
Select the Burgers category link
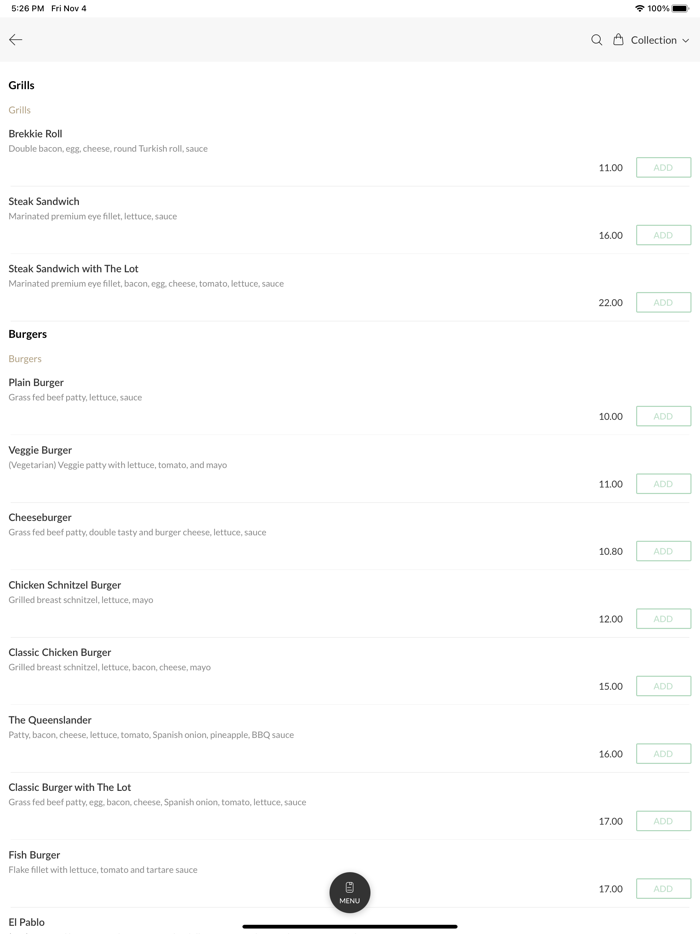point(25,359)
